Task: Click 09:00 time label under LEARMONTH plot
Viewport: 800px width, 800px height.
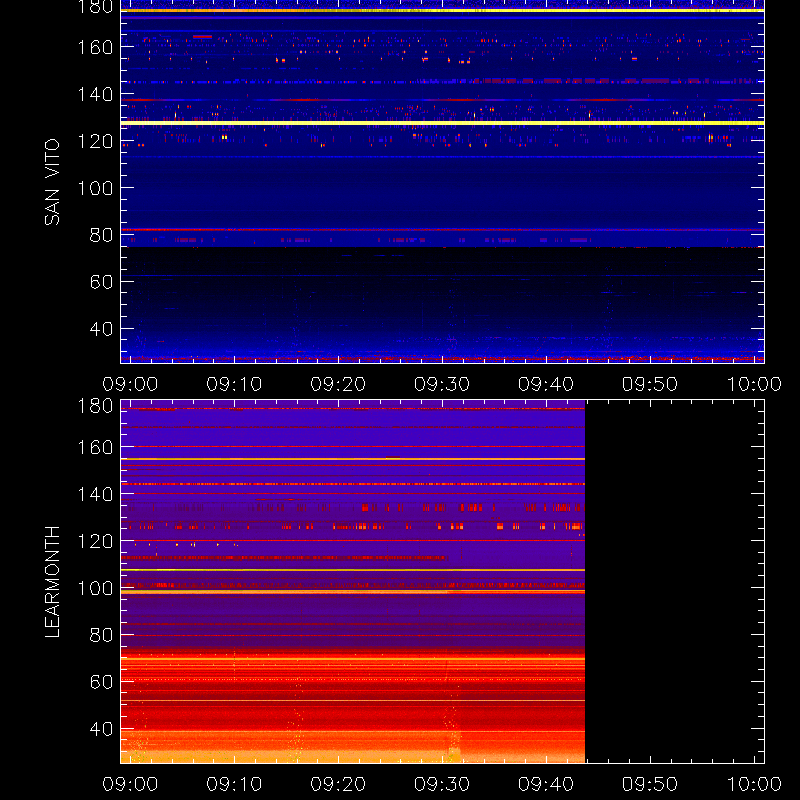Action: click(130, 784)
